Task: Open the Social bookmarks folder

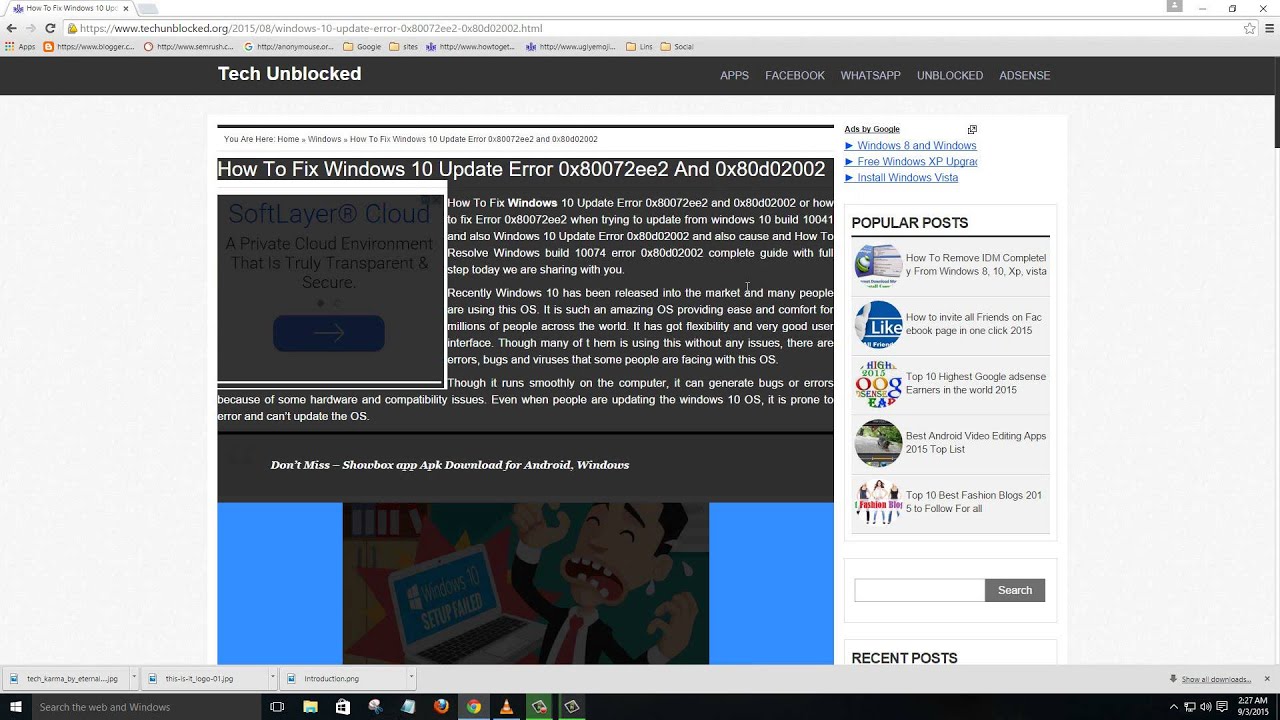Action: point(676,47)
